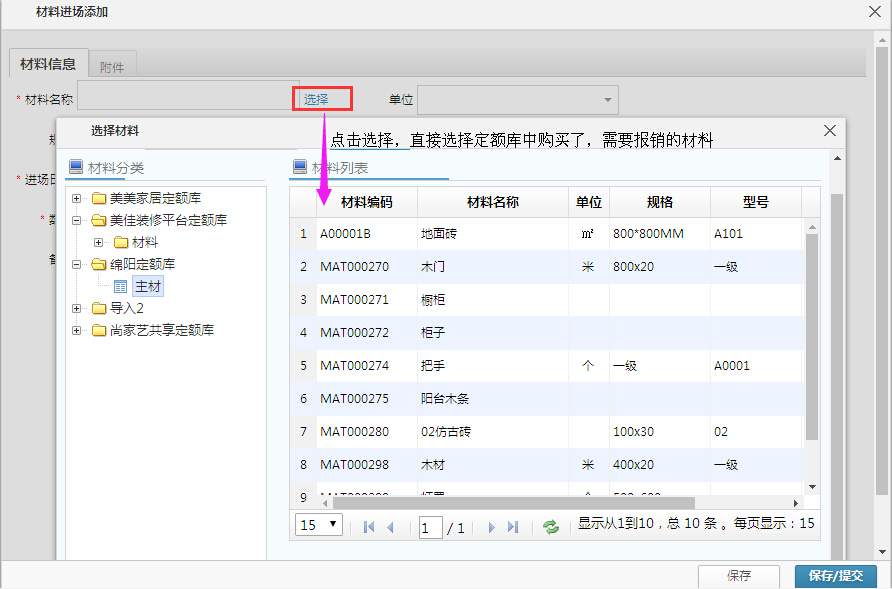Collapse the 美佳装修平台定额库 tree node
The height and width of the screenshot is (589, 892).
point(78,220)
